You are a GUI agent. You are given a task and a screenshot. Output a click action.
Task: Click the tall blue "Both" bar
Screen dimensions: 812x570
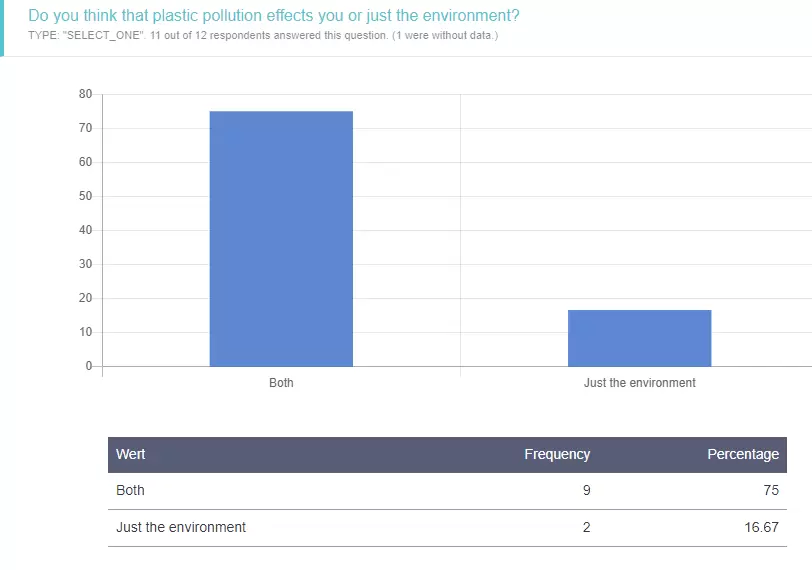click(x=281, y=238)
